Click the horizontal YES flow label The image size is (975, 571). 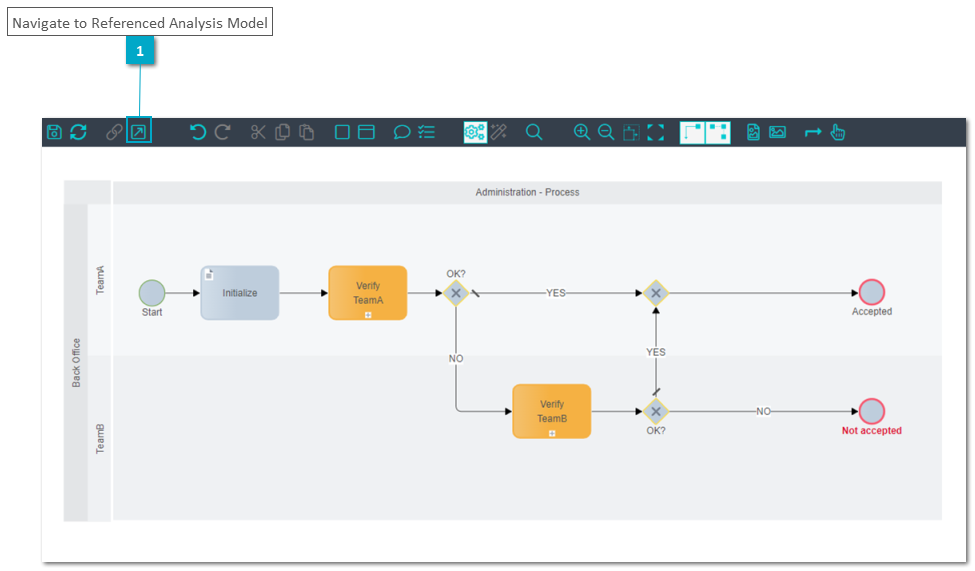(x=555, y=293)
